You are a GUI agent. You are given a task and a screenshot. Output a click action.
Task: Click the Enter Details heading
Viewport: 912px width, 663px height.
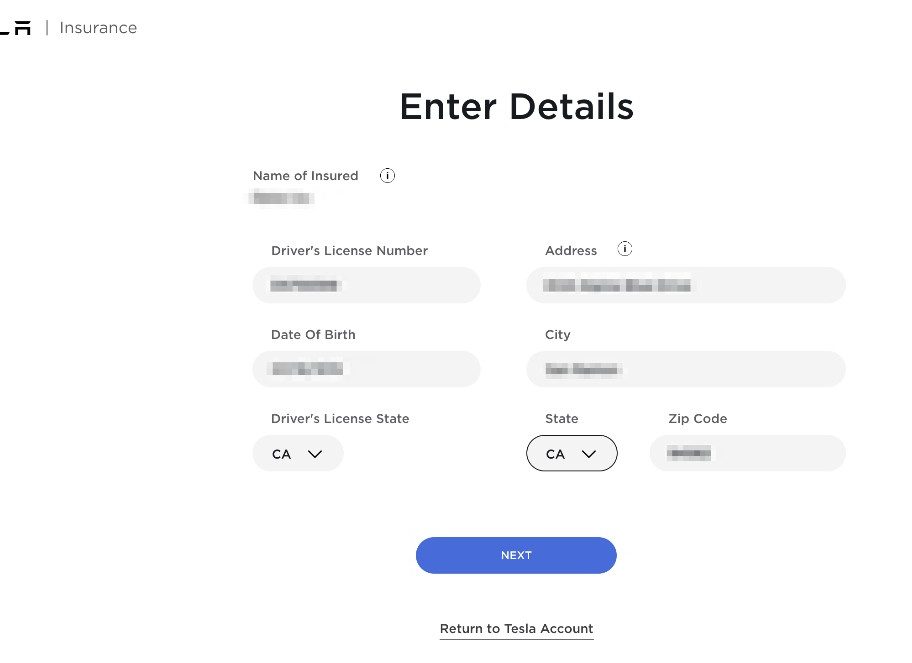click(516, 106)
